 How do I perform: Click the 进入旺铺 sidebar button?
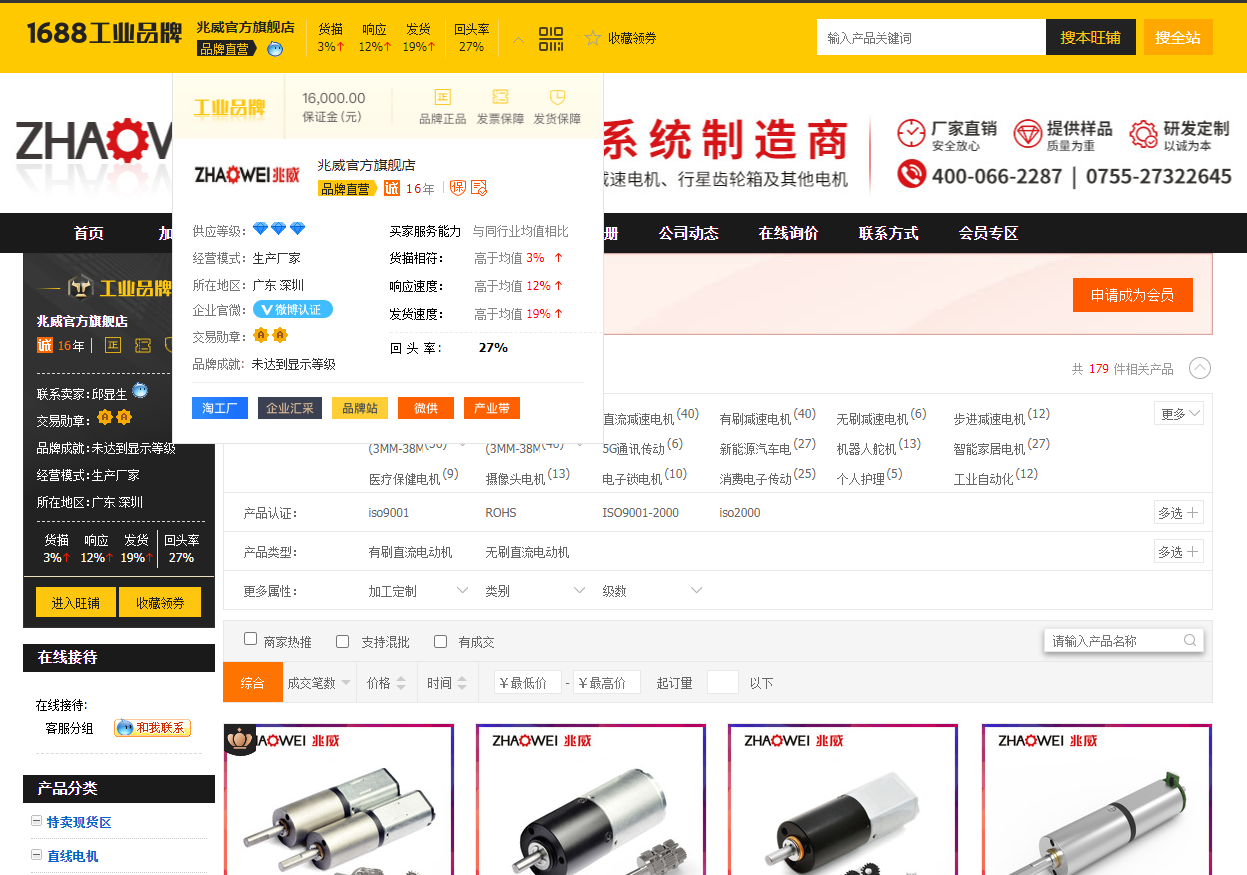pos(76,603)
